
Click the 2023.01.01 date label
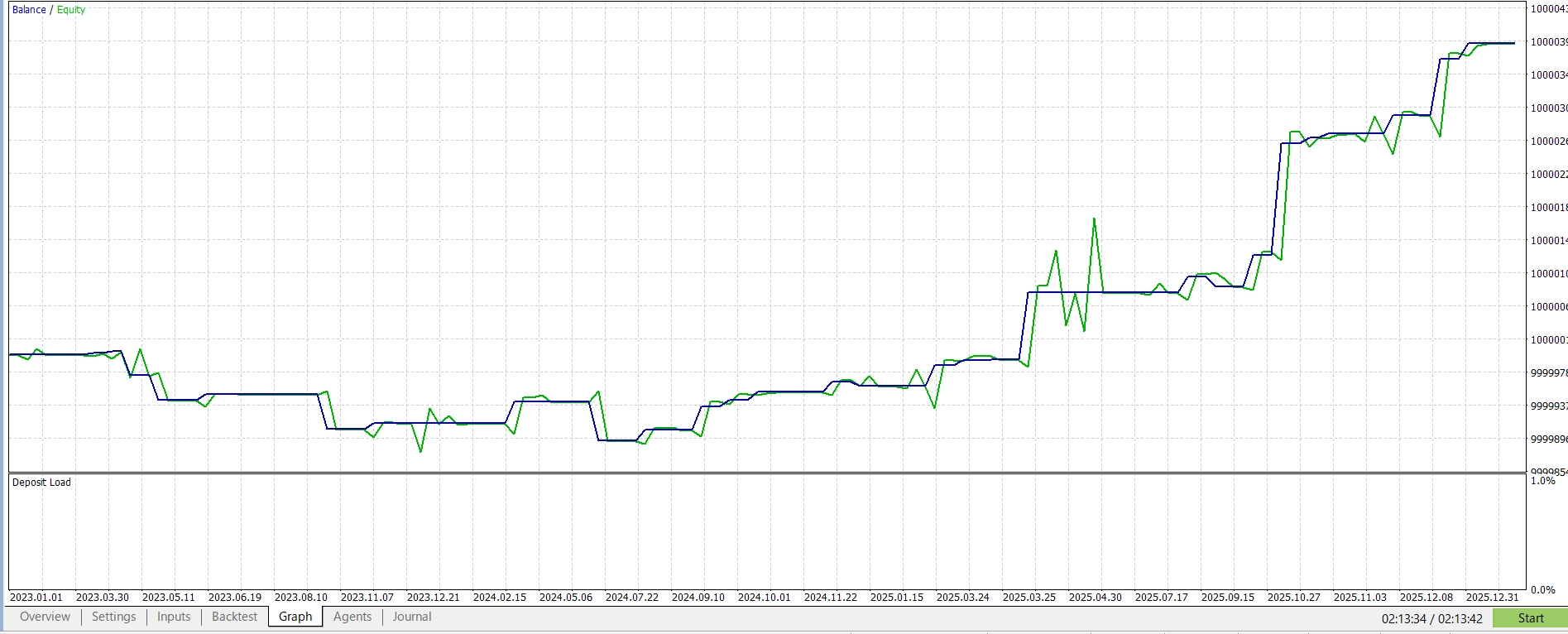point(36,598)
